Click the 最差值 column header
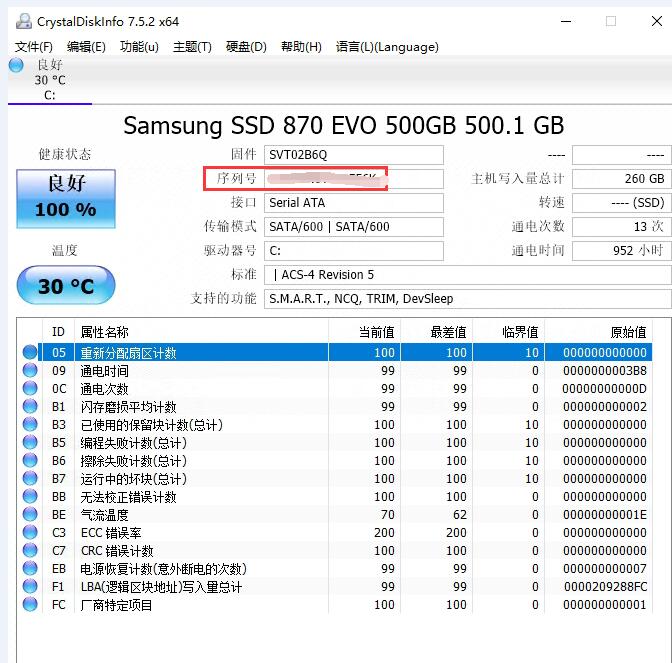 [x=436, y=332]
